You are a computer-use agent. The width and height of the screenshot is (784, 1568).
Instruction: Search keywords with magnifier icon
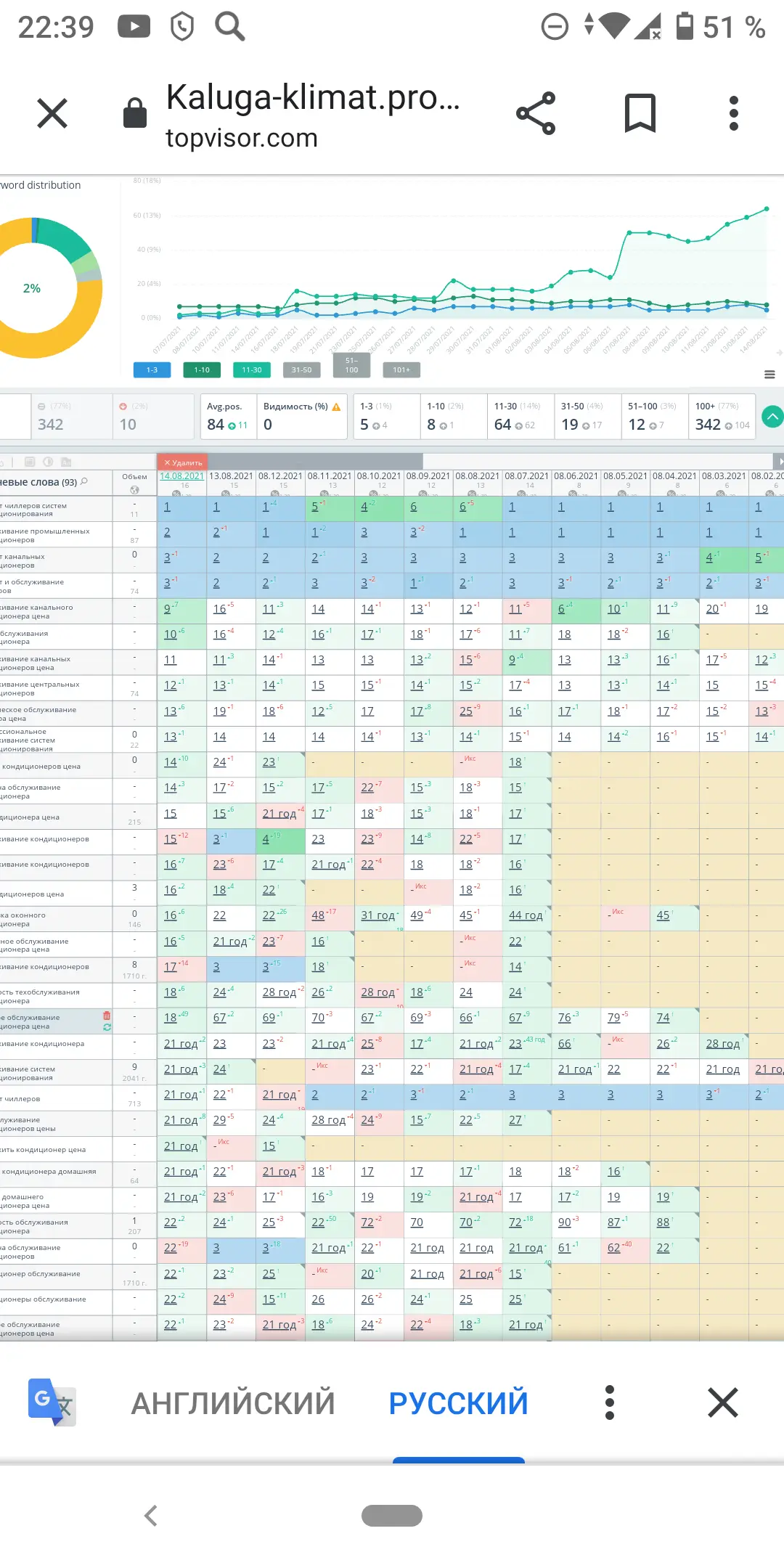click(x=84, y=481)
